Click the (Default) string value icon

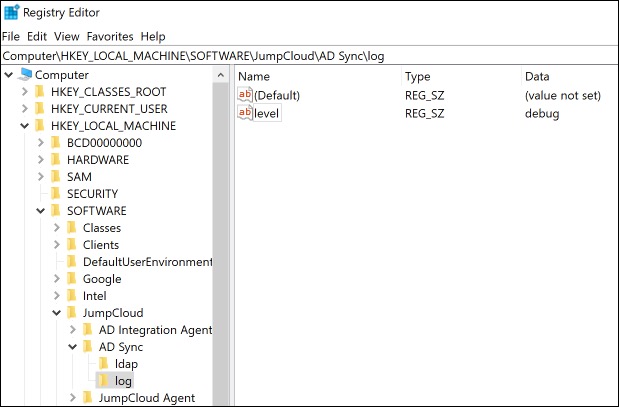(245, 95)
